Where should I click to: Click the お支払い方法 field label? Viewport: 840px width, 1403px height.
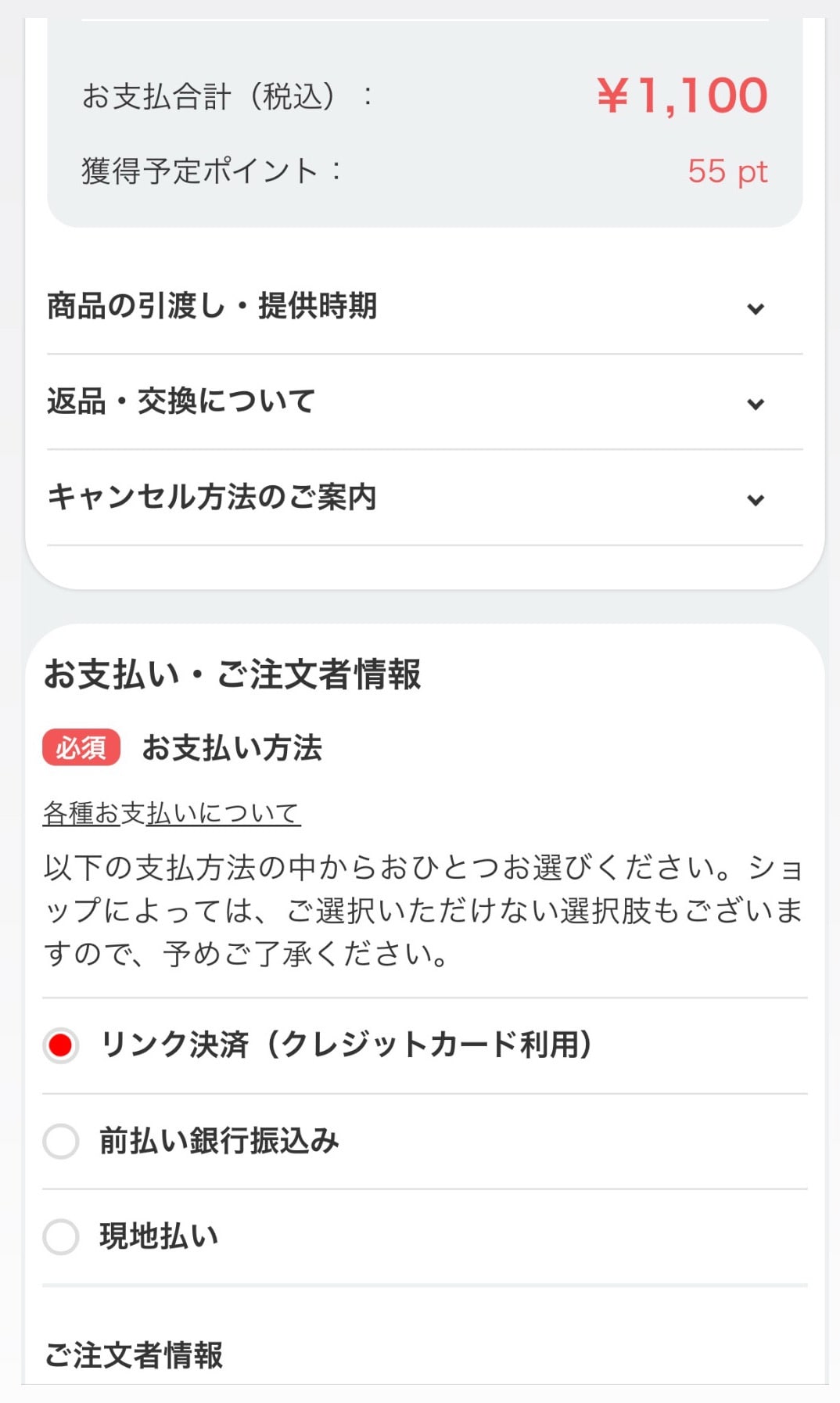[x=232, y=748]
